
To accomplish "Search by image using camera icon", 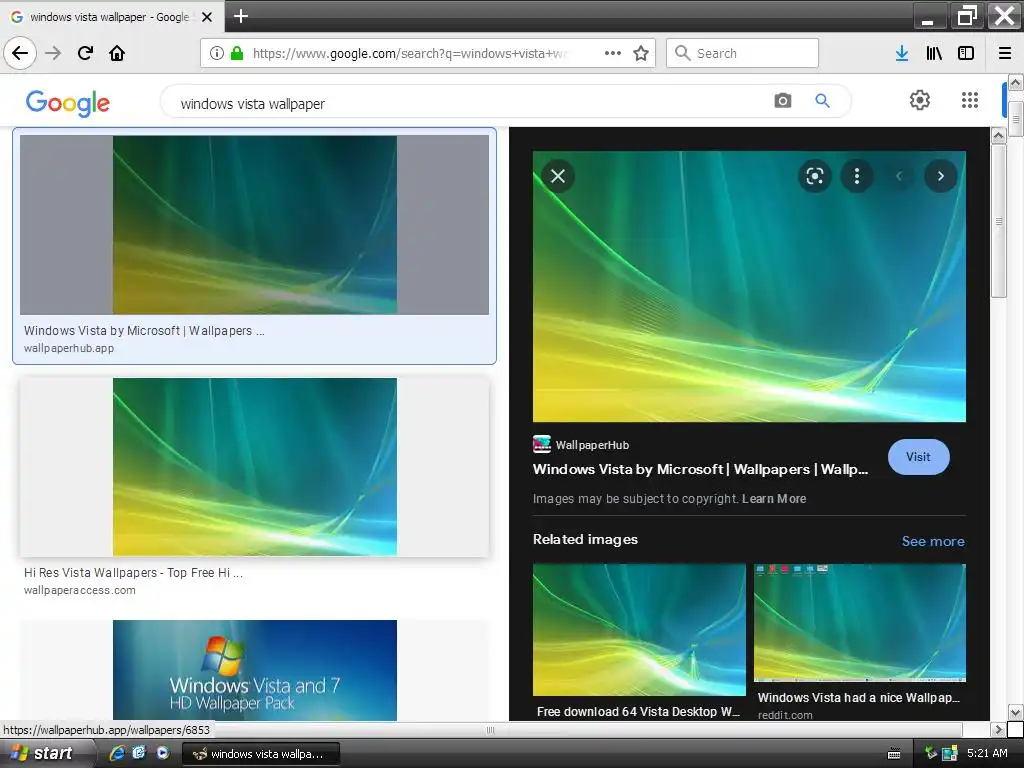I will coord(782,101).
